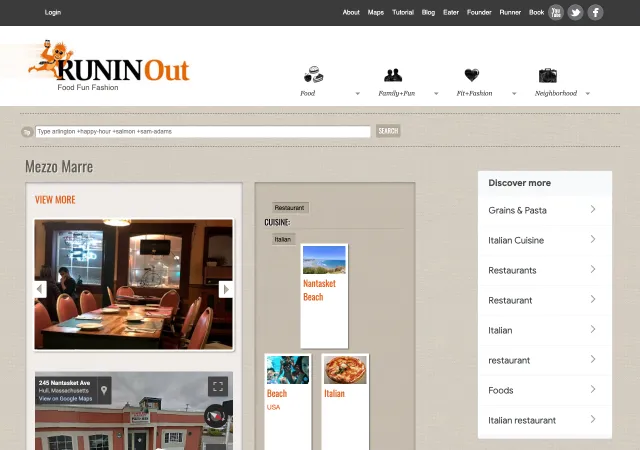Viewport: 640px width, 450px height.
Task: Focus the tag search input field
Action: click(203, 131)
